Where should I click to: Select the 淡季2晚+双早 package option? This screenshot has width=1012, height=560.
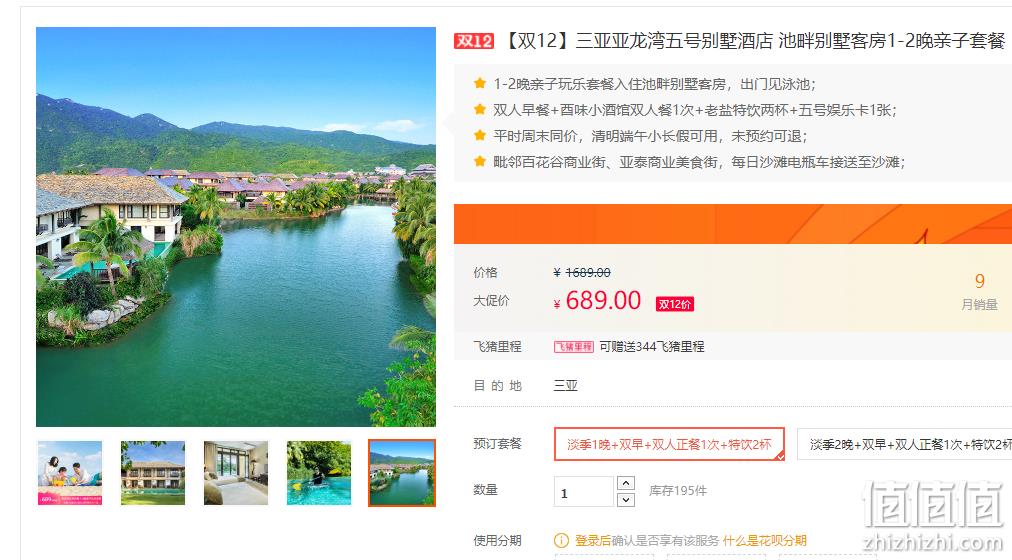904,444
